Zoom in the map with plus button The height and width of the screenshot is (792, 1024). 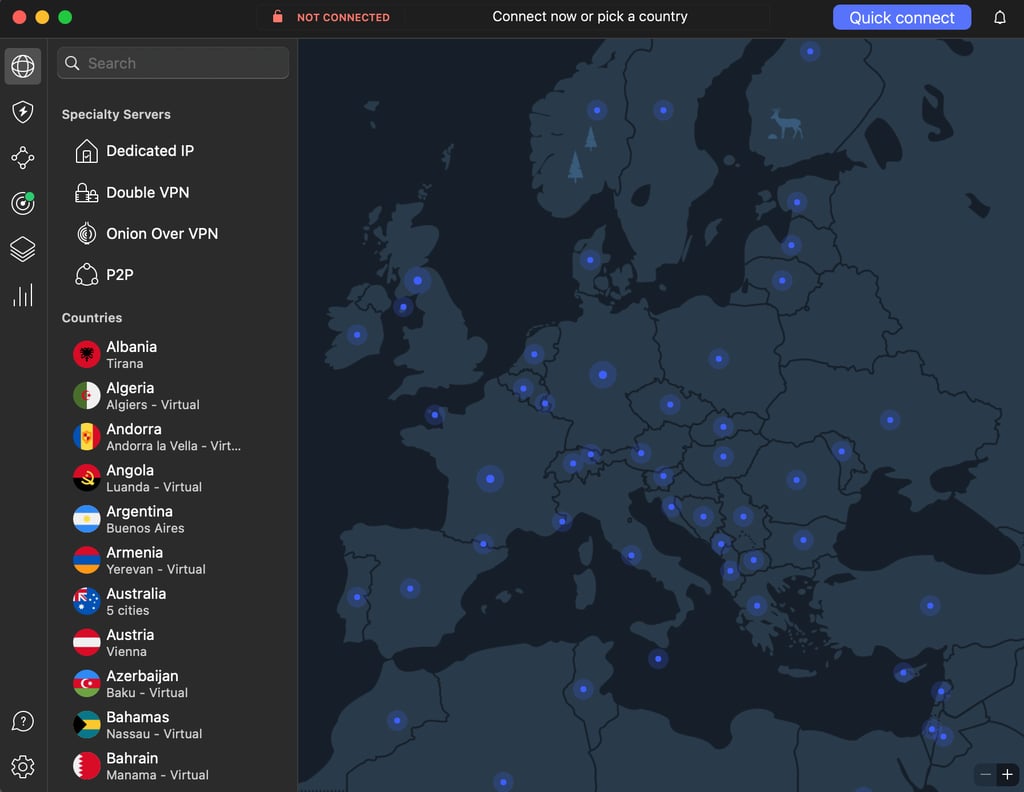1007,774
